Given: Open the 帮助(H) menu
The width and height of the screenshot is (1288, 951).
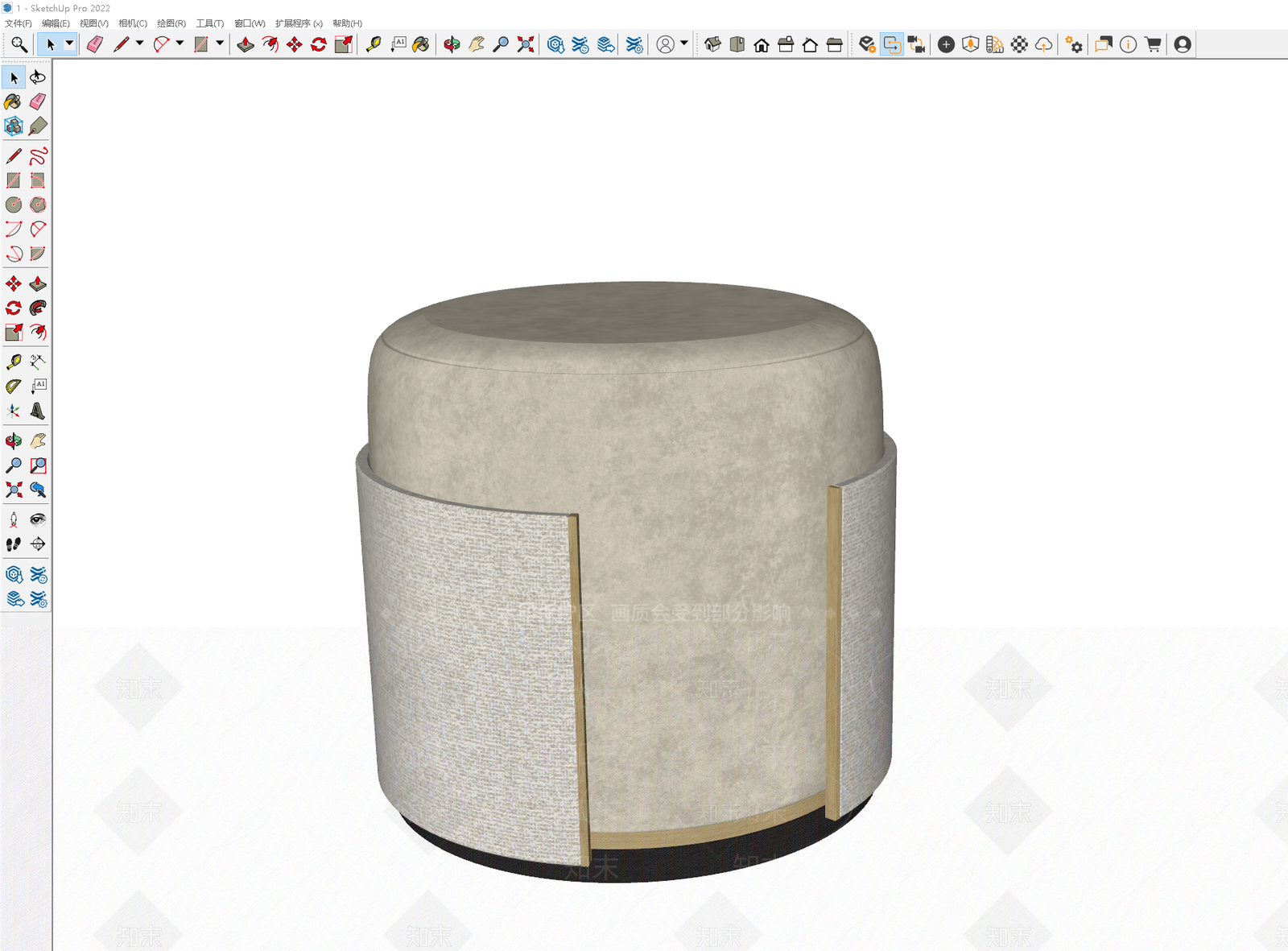Looking at the screenshot, I should [347, 23].
